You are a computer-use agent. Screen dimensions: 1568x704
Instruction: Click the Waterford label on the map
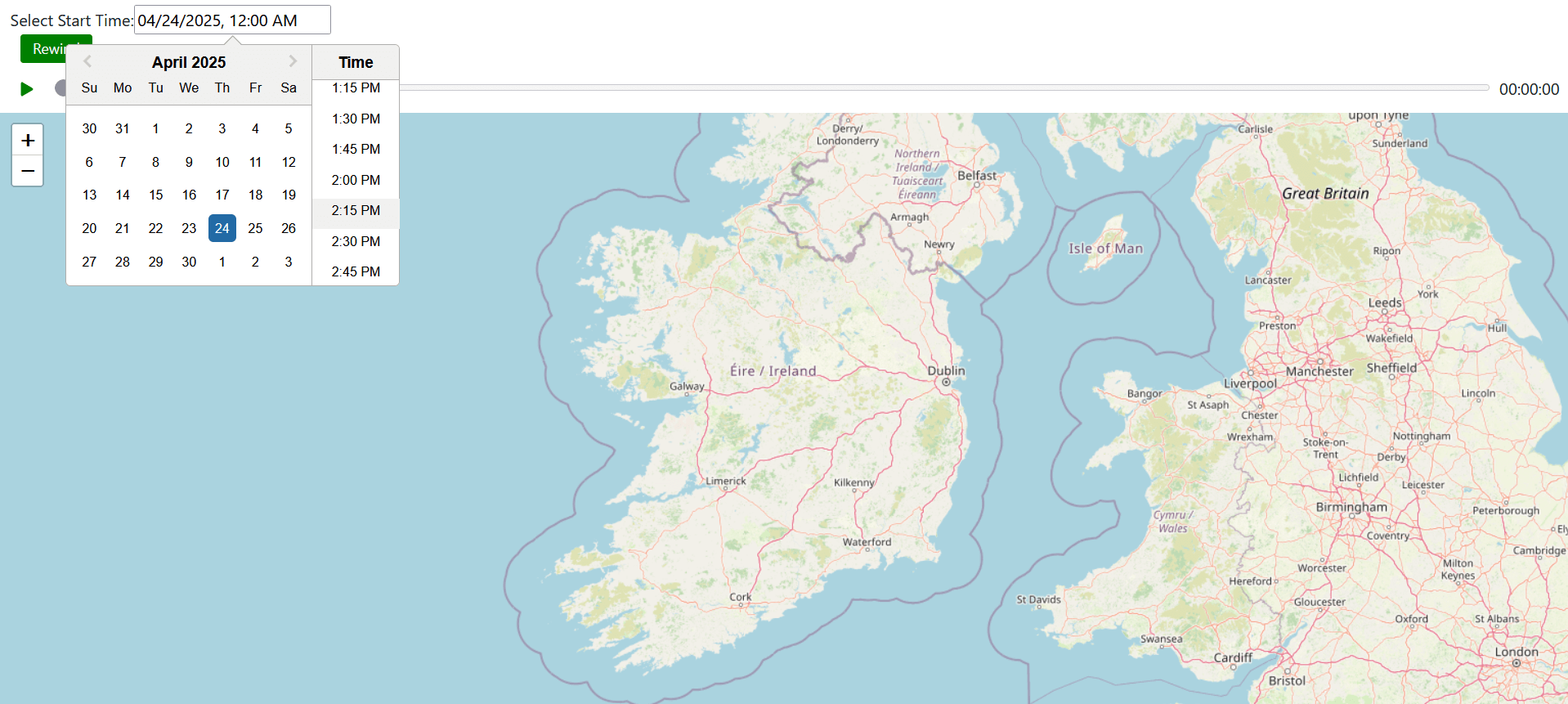tap(867, 542)
